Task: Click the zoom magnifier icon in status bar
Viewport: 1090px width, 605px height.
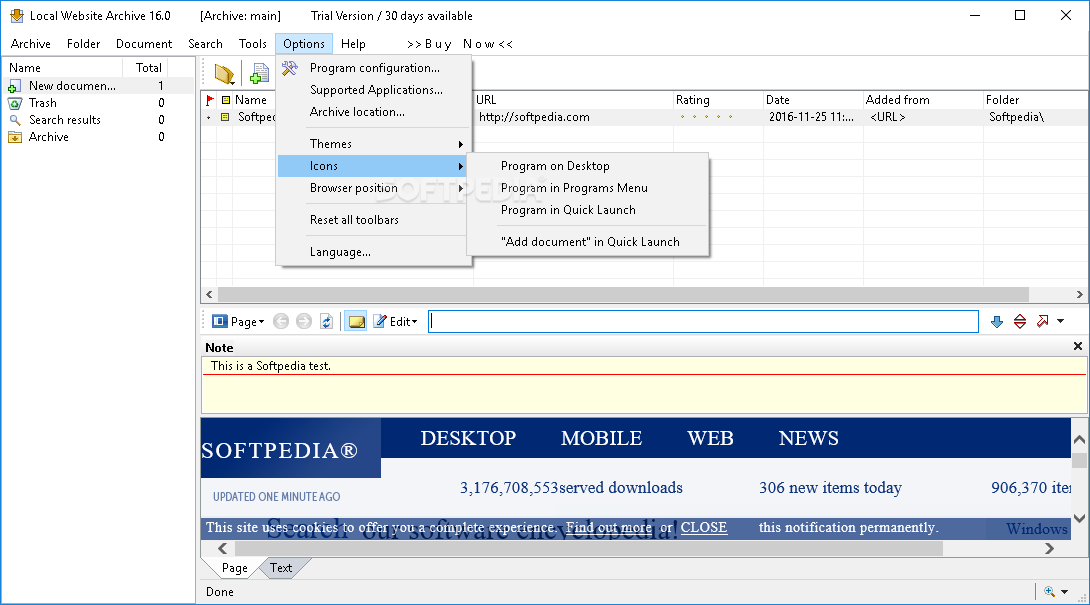Action: click(x=1050, y=592)
